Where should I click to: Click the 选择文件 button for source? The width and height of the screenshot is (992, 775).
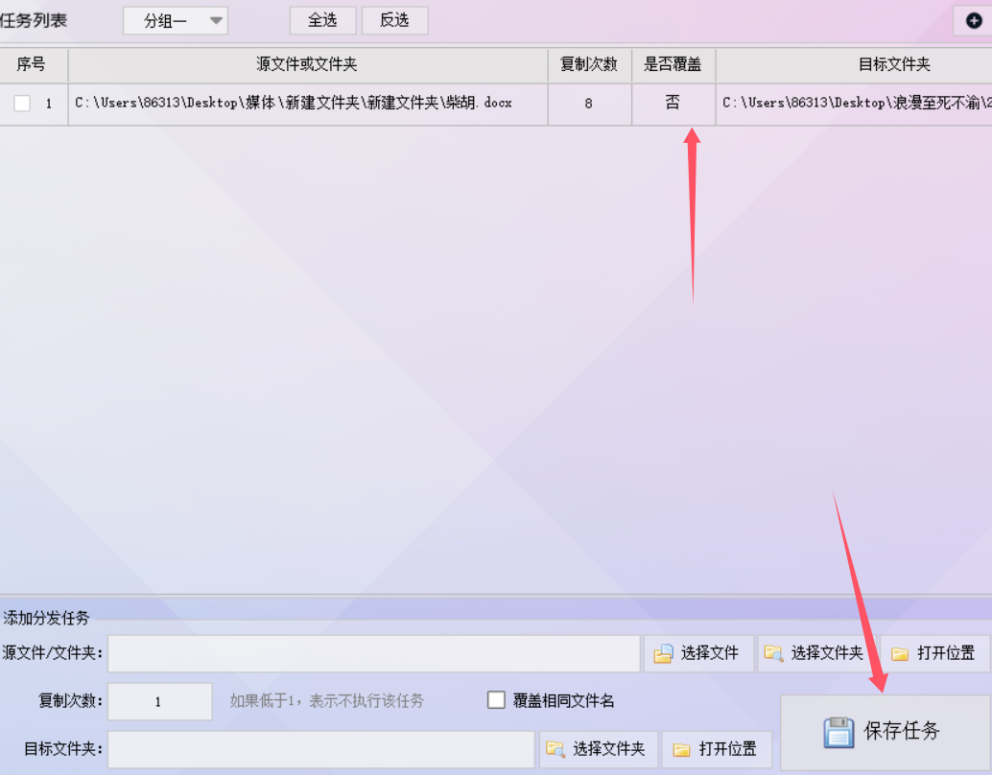point(698,653)
